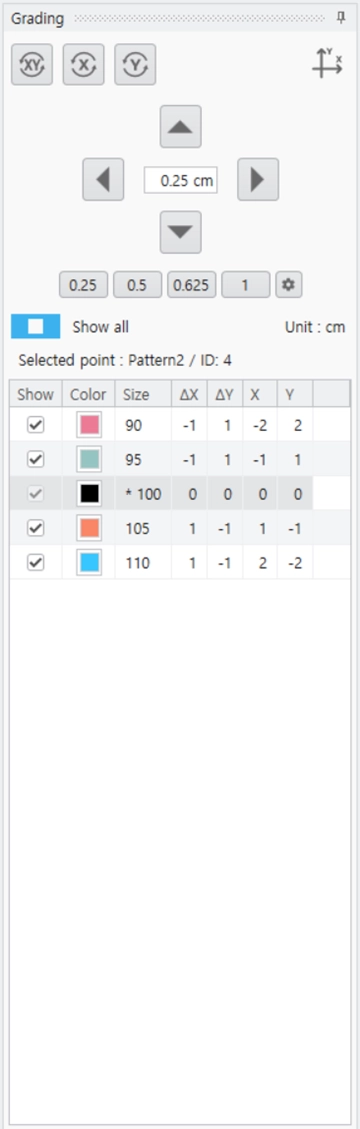Click the X flip grading icon
Viewport: 360px width, 1129px height.
pos(84,65)
